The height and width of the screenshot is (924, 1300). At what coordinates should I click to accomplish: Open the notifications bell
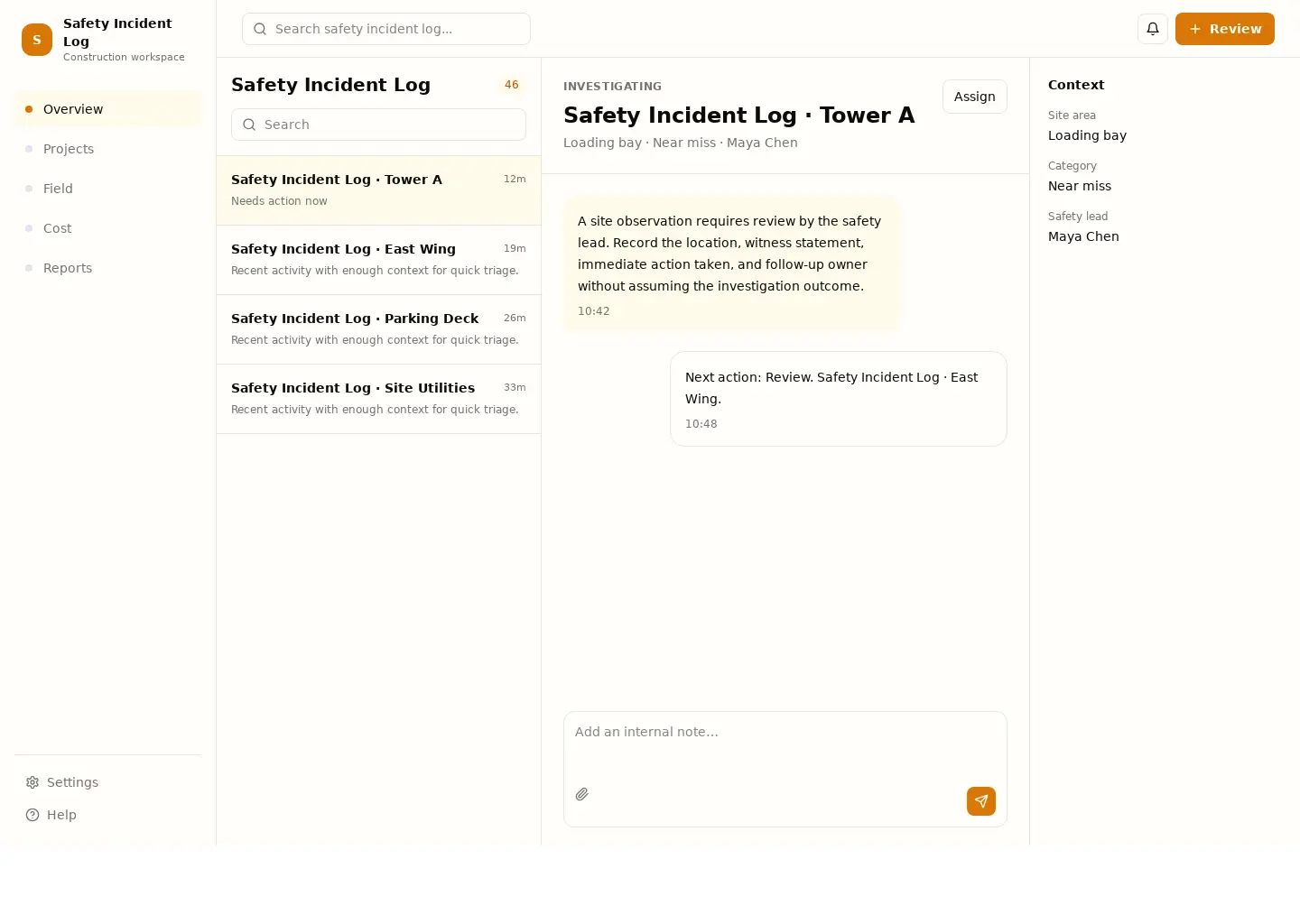[1153, 29]
